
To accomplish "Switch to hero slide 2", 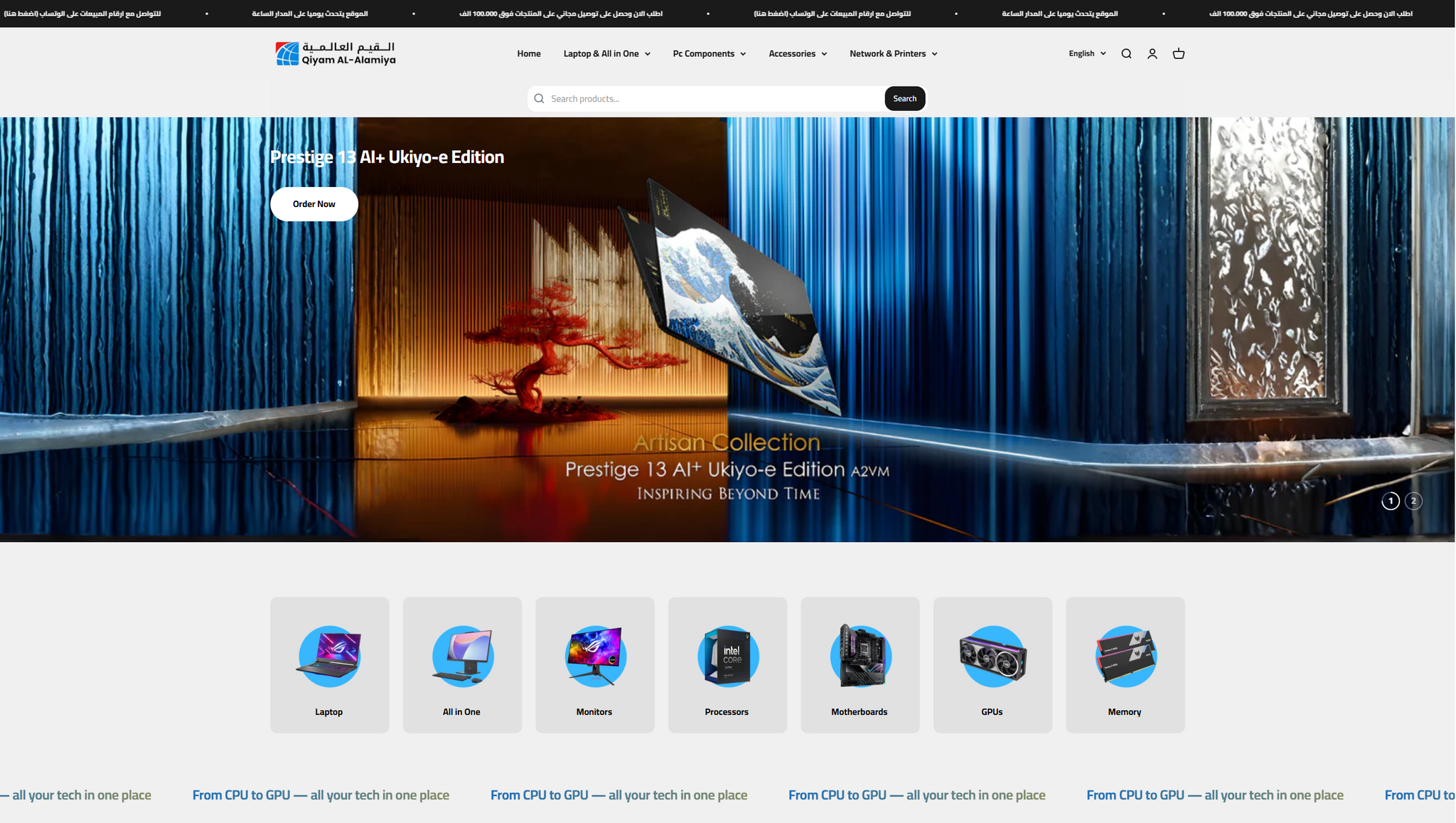I will tap(1413, 501).
